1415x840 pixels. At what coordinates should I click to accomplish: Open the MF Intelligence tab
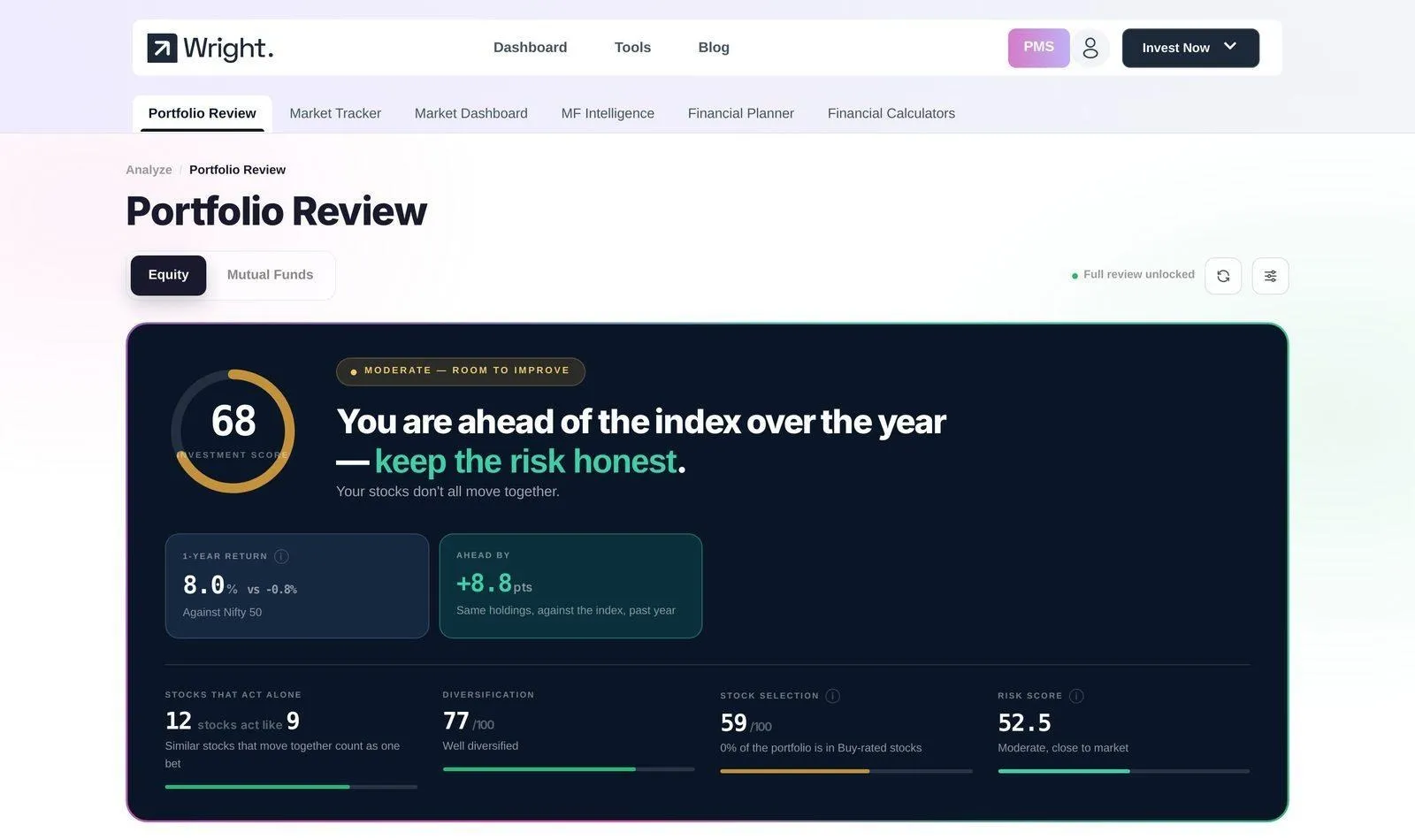tap(608, 113)
